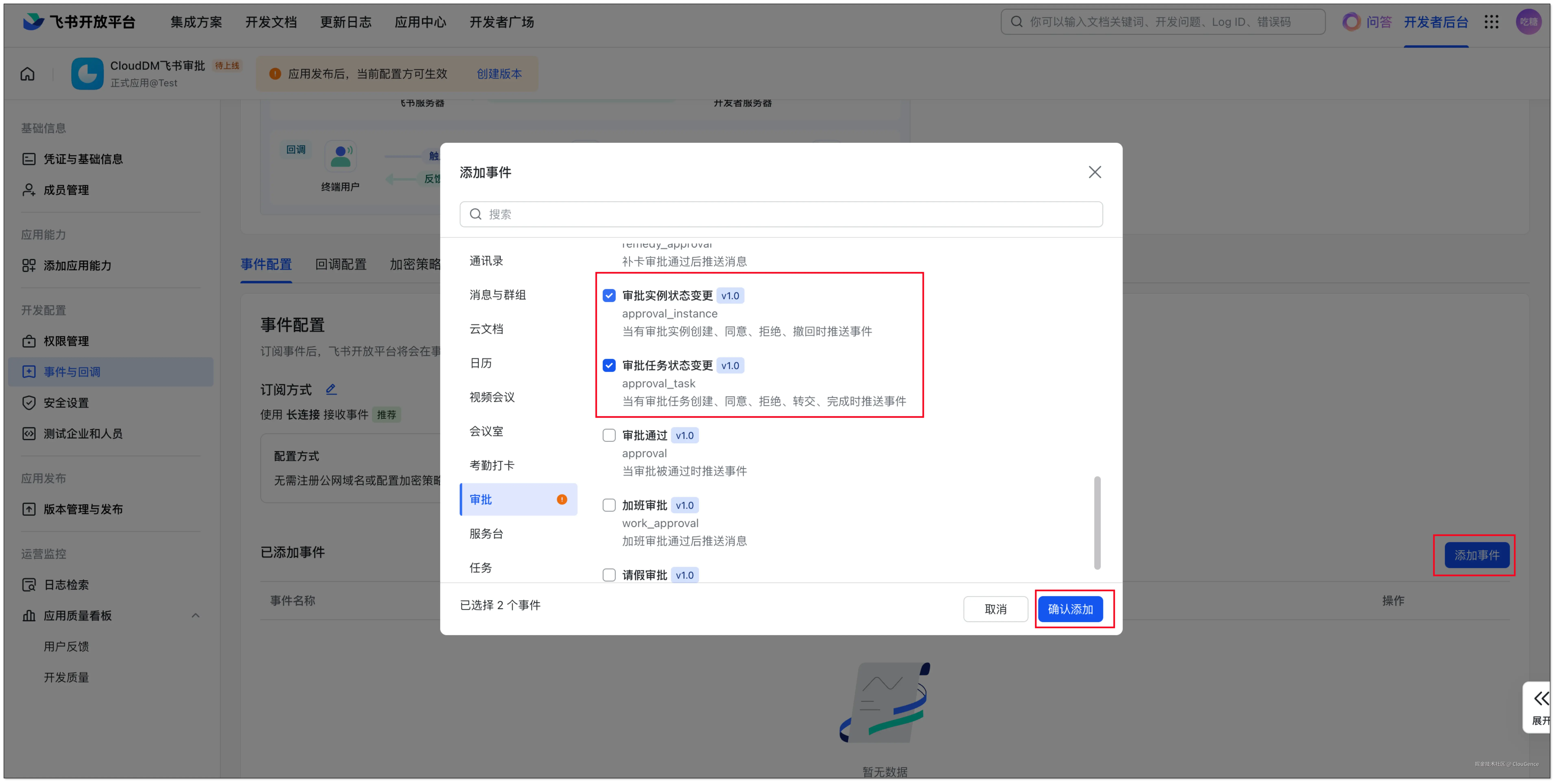Select 考勤打卡 category in dialog list
Image resolution: width=1556 pixels, height=784 pixels.
(492, 465)
